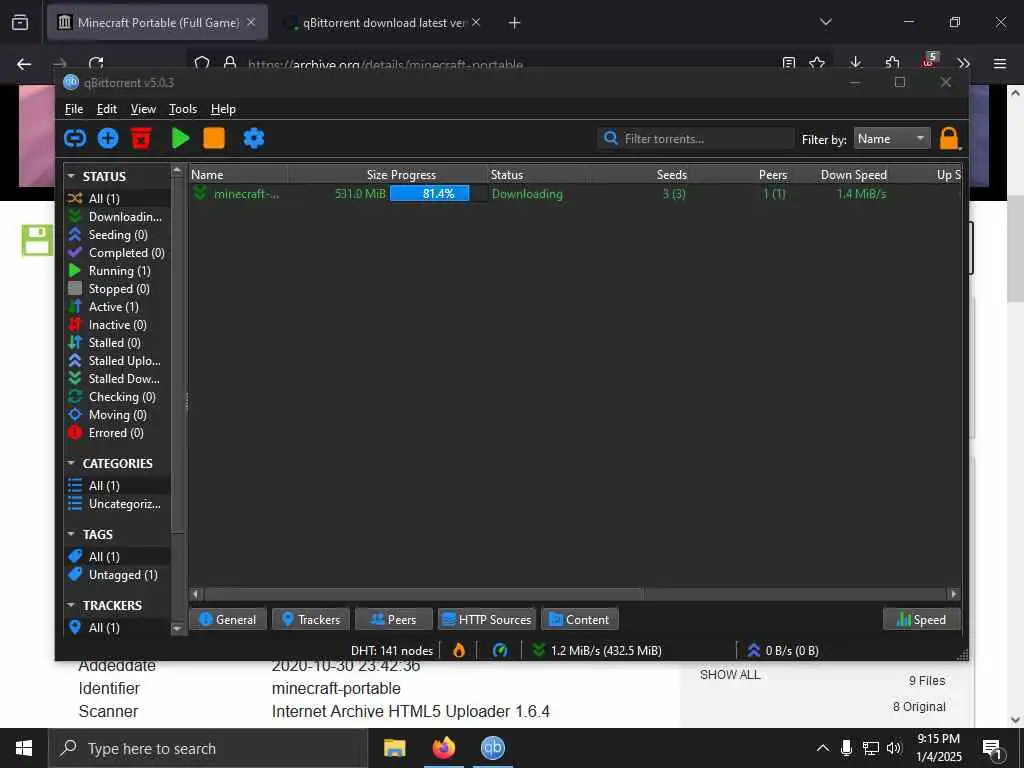Image resolution: width=1024 pixels, height=768 pixels.
Task: Open Options with the blue gear icon
Action: coord(253,138)
